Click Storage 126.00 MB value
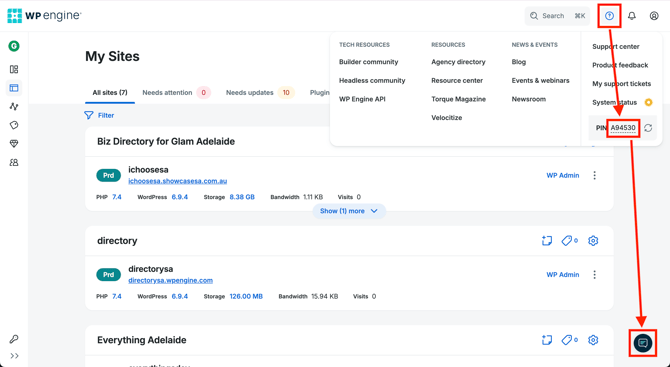Viewport: 670px width, 367px height. (x=246, y=296)
